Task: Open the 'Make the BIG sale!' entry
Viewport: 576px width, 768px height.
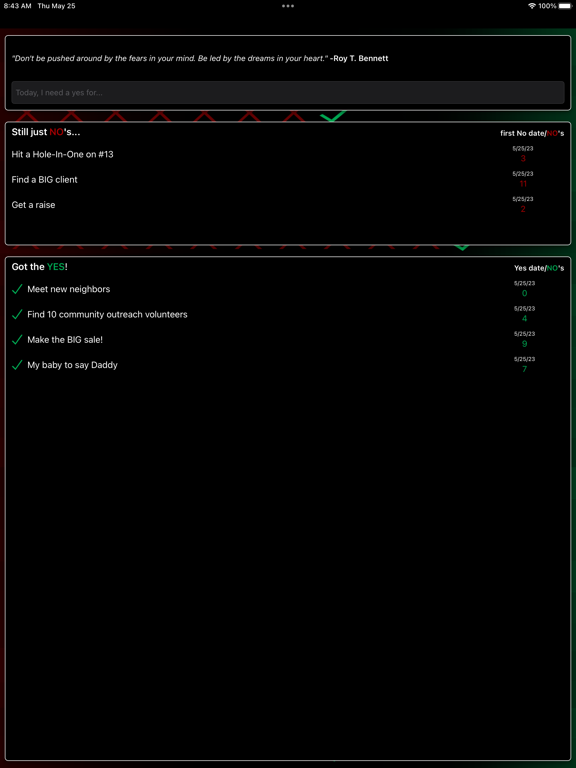Action: click(x=65, y=340)
